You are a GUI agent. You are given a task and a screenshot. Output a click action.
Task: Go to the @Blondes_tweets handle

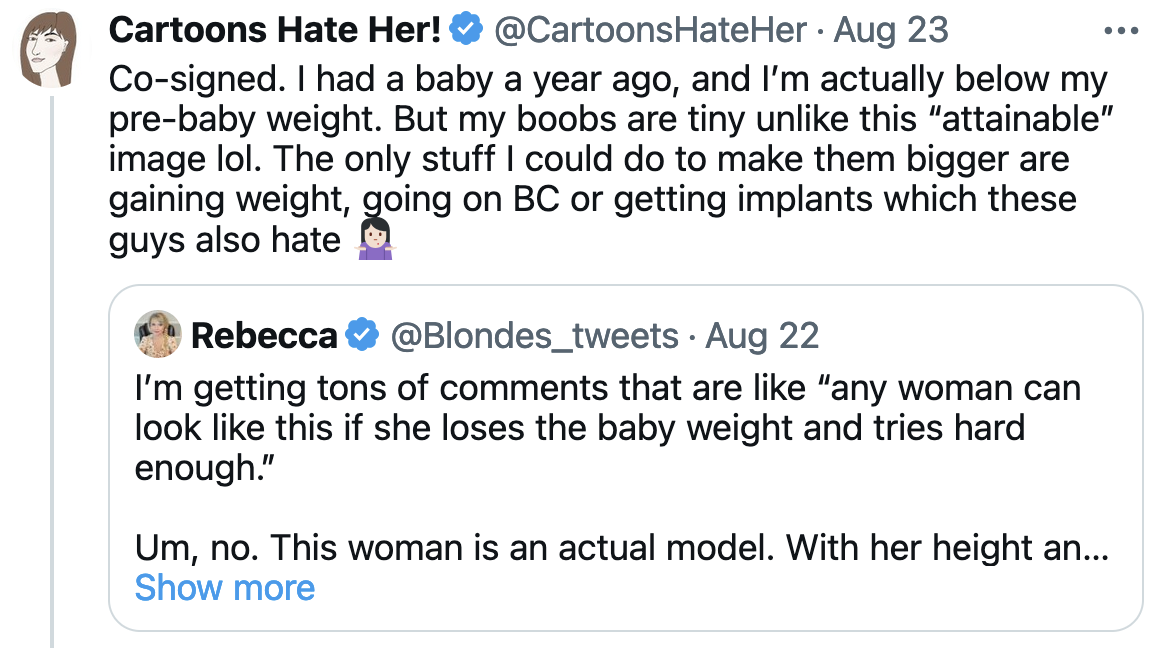[534, 336]
